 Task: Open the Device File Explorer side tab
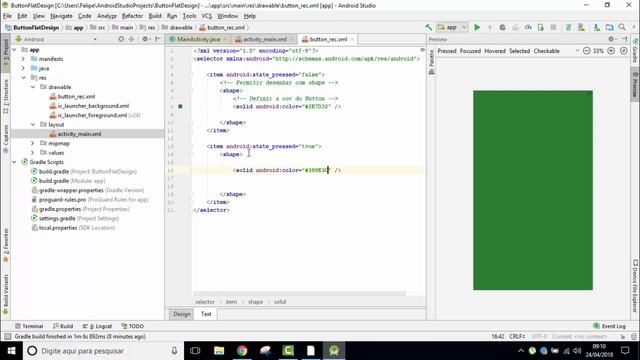click(x=636, y=286)
